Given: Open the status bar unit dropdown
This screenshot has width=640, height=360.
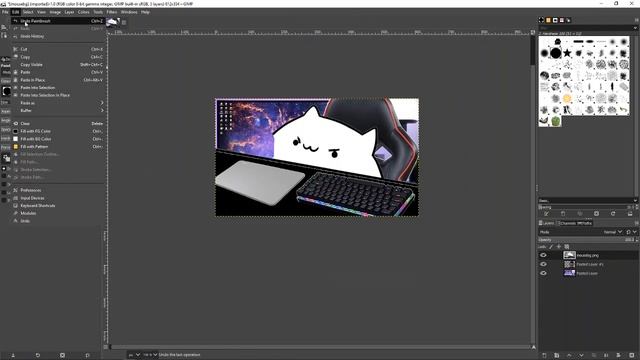Looking at the screenshot, I should (134, 355).
